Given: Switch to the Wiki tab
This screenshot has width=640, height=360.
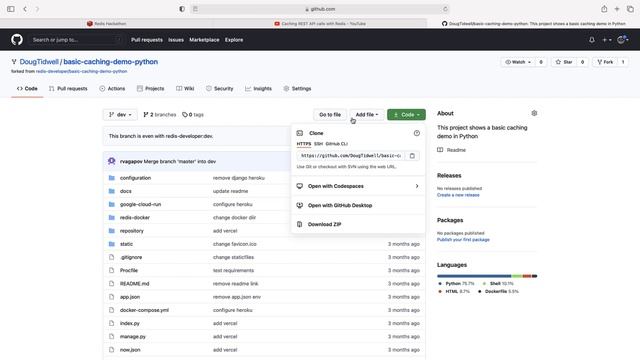Looking at the screenshot, I should [185, 89].
